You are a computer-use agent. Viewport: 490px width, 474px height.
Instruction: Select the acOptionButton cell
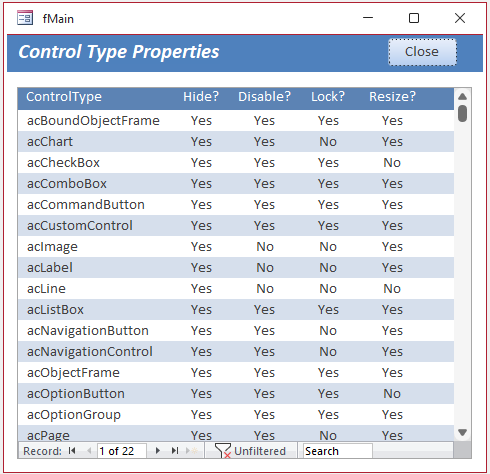[x=76, y=394]
